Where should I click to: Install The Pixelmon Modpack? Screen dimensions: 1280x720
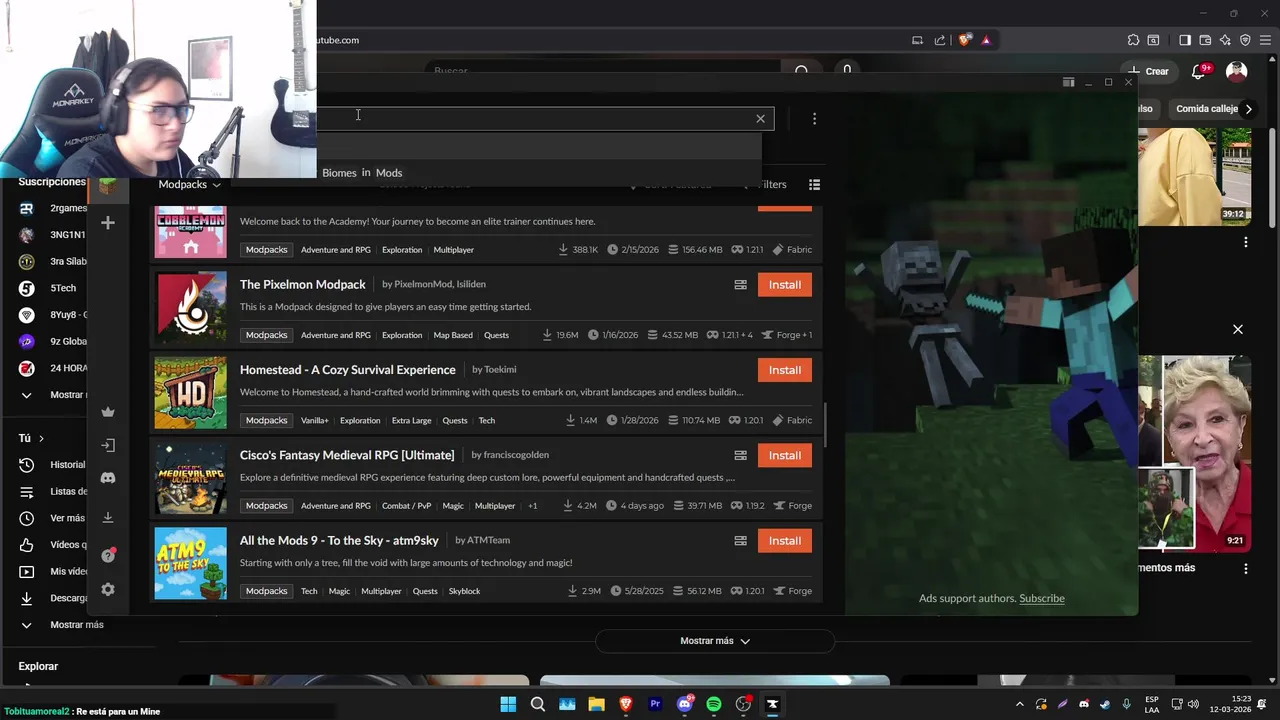pyautogui.click(x=784, y=285)
